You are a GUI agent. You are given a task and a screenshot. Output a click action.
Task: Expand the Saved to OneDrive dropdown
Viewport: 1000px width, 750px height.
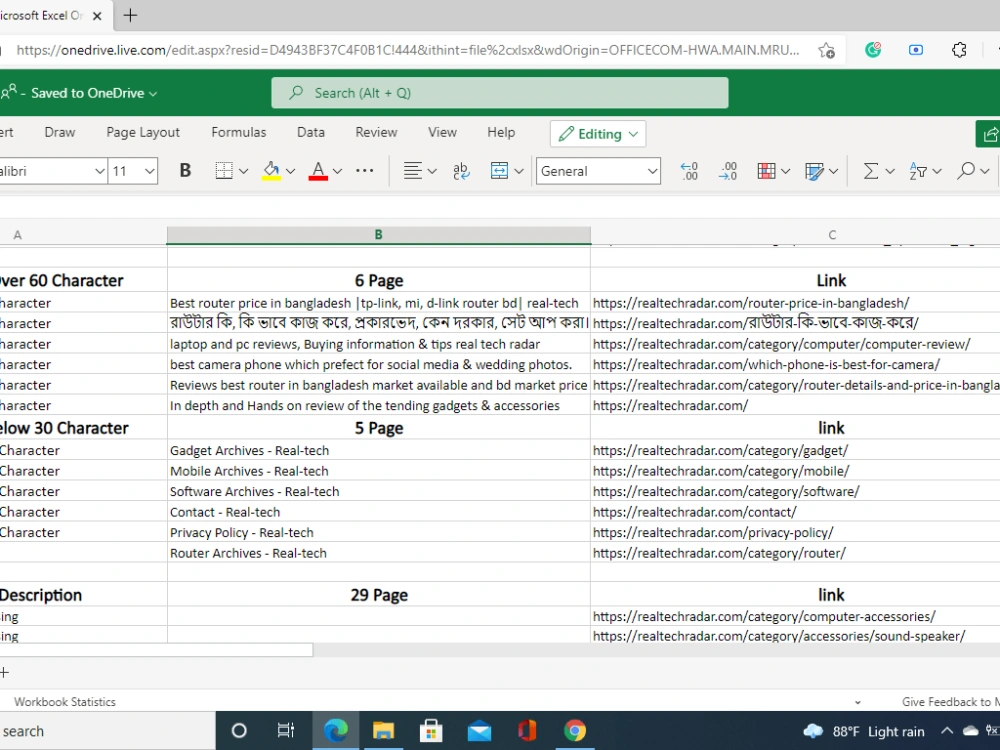(x=153, y=94)
